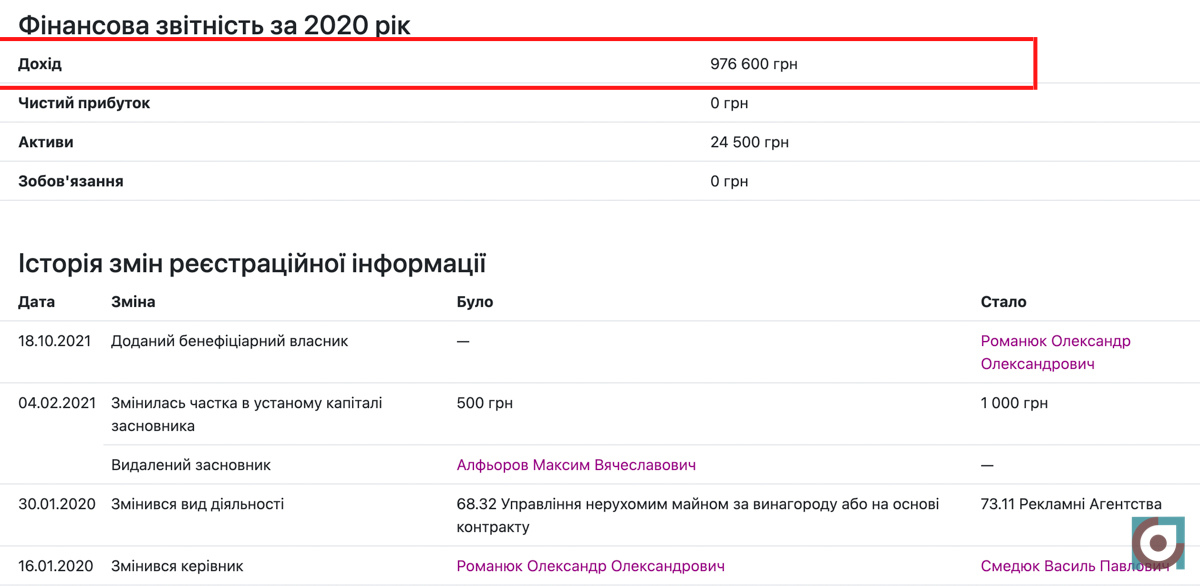This screenshot has height=586, width=1200.
Task: Click the 73.11 Рекламні Агентства activity text
Action: 1071,504
